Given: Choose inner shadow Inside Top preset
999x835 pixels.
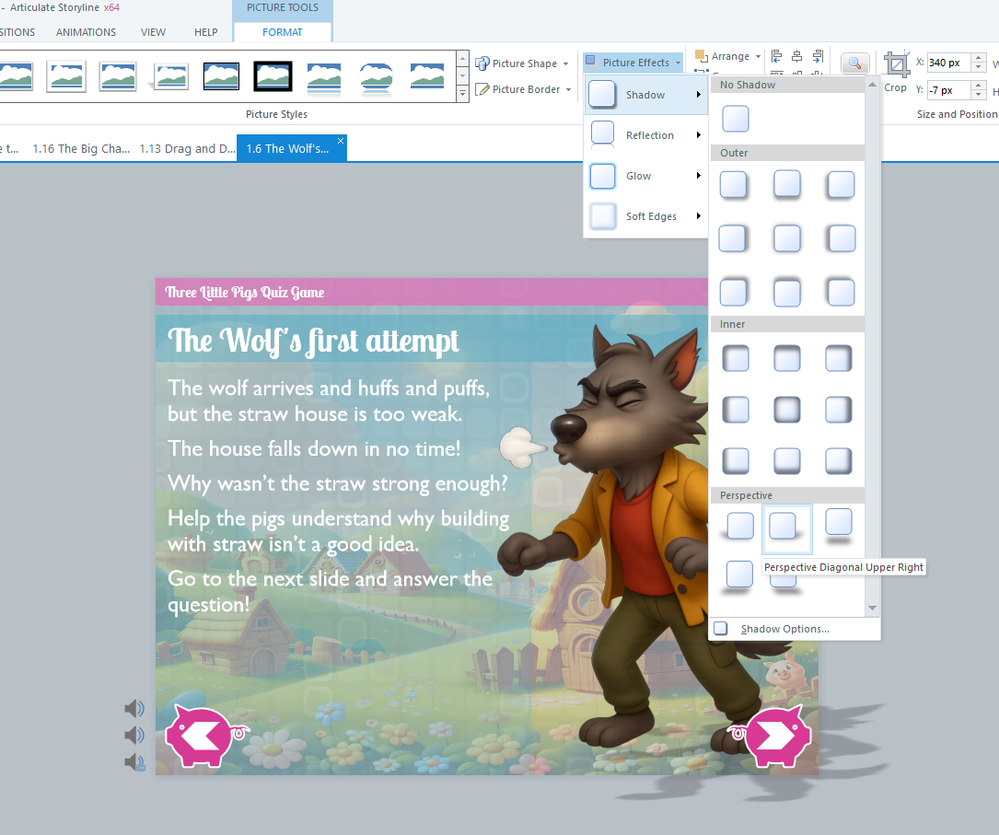Looking at the screenshot, I should 787,359.
